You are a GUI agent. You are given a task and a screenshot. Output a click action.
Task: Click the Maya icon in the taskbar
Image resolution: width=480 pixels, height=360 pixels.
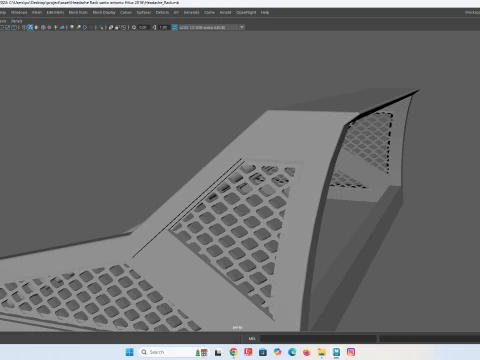(x=336, y=352)
